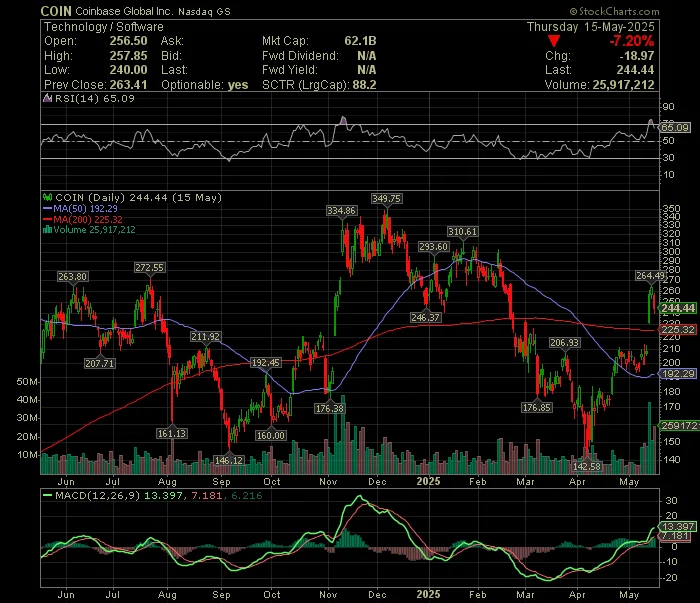This screenshot has height=603, width=700.
Task: Click the green 244.44 price axis tag
Action: click(678, 308)
